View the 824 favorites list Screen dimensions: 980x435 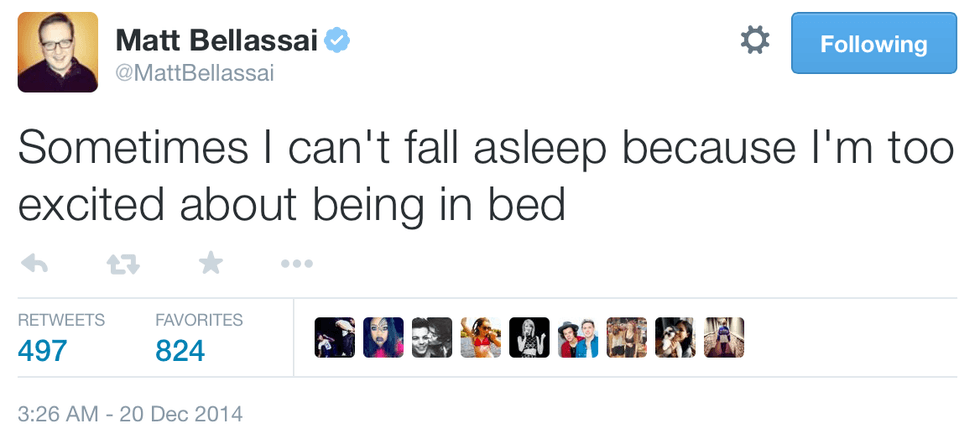[180, 350]
